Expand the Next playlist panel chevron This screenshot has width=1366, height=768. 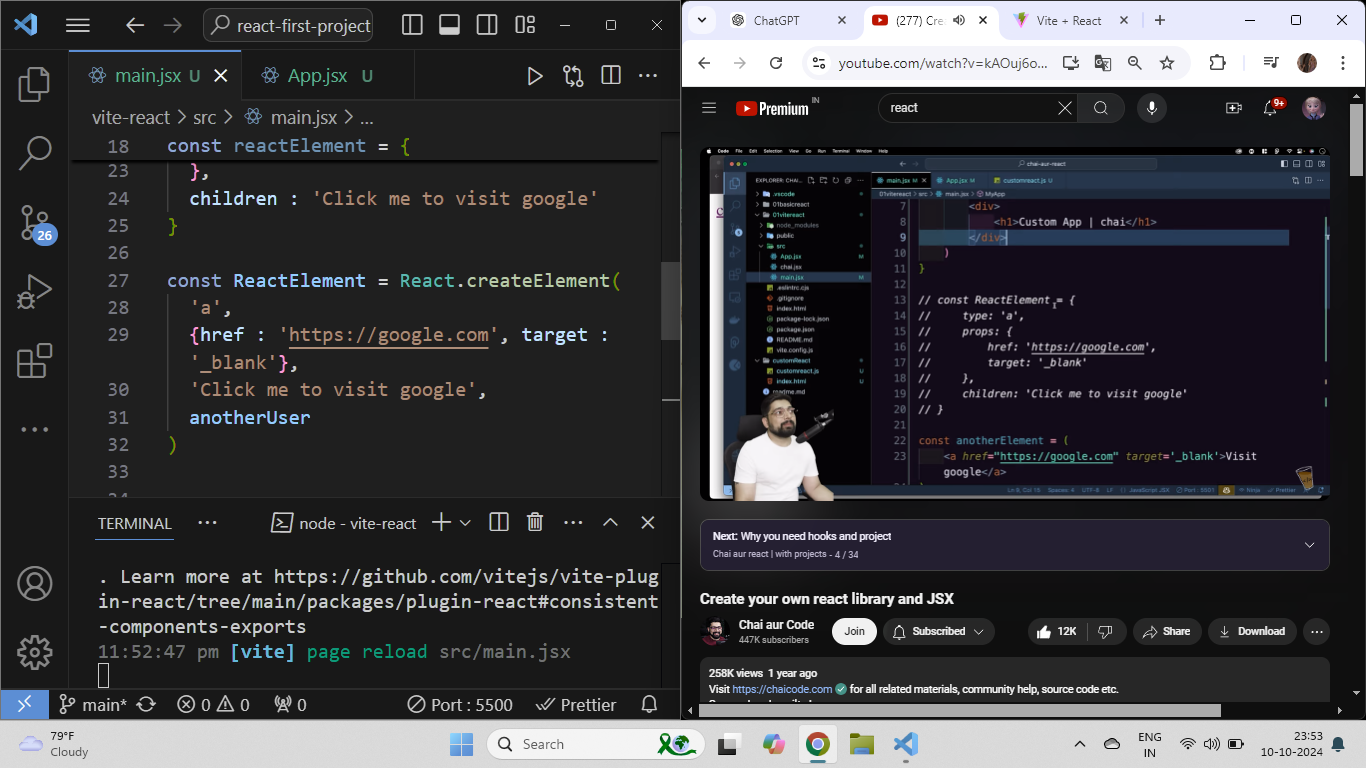click(x=1309, y=545)
